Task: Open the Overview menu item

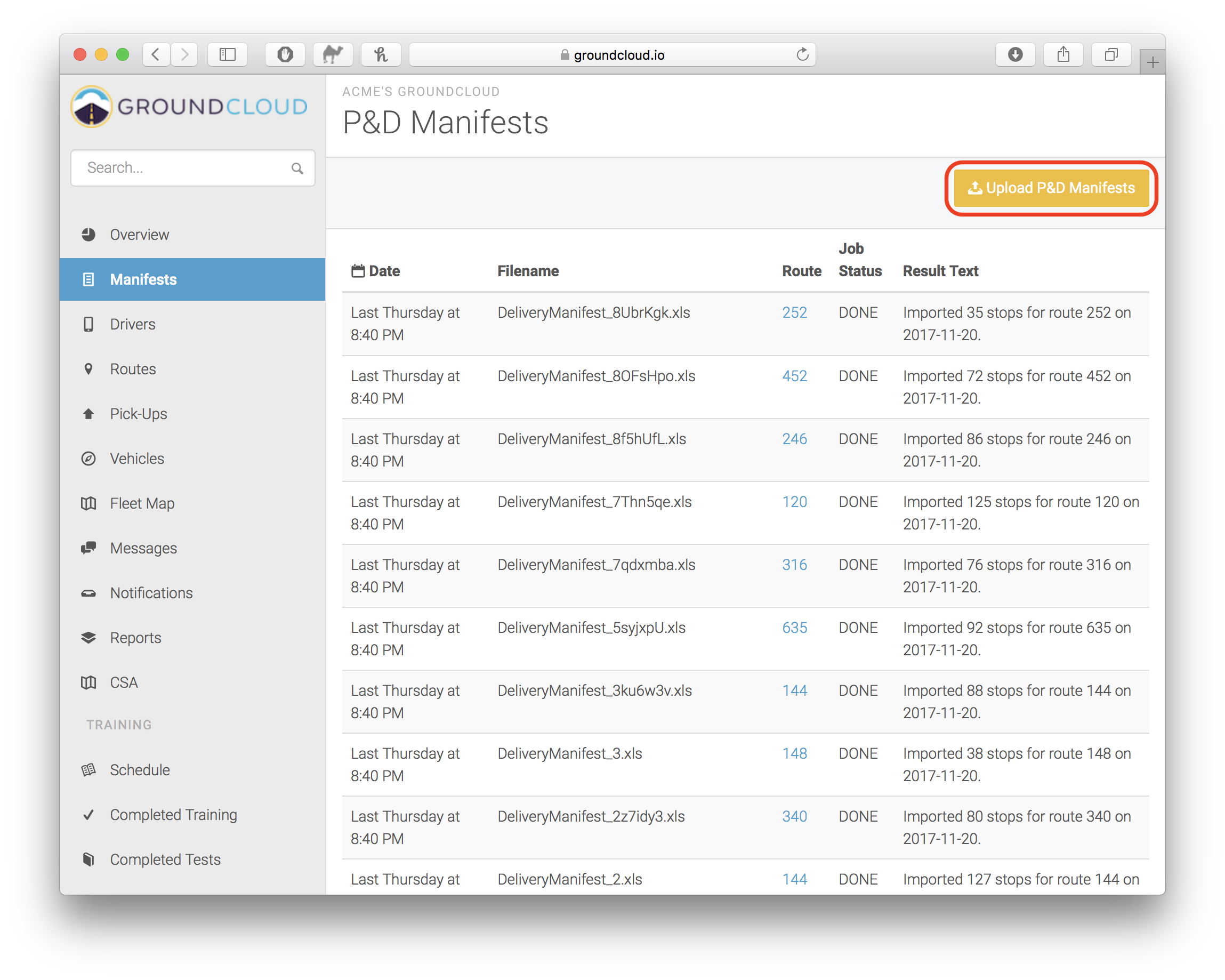Action: click(x=192, y=235)
